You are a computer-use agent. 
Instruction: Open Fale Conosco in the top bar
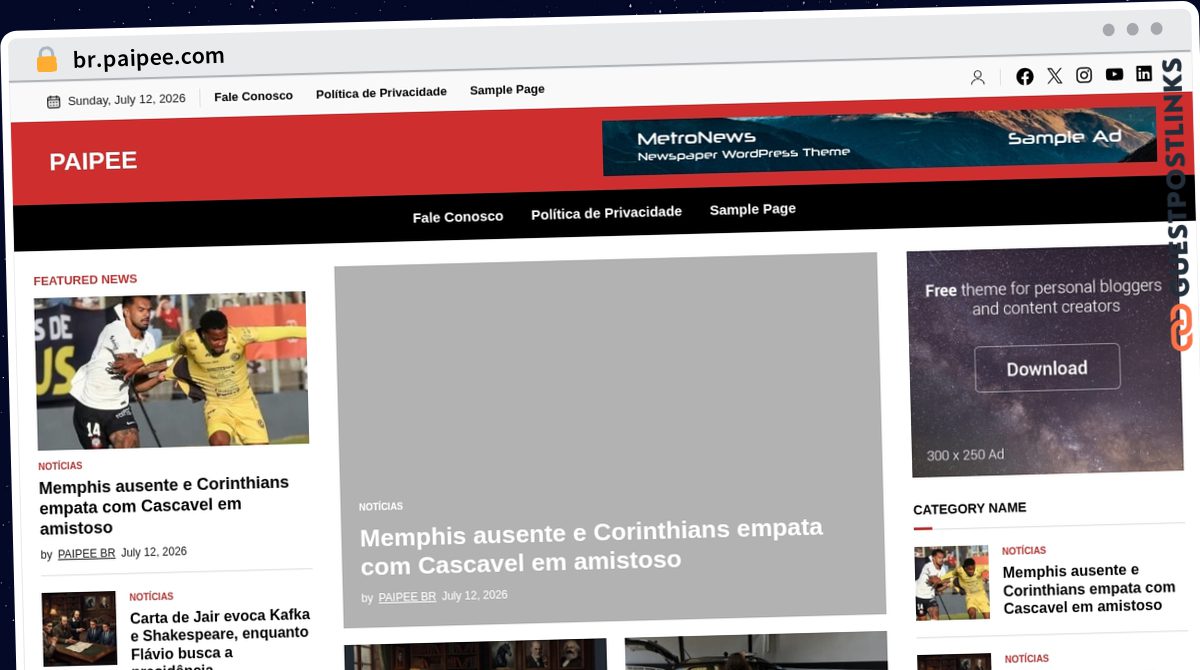[x=253, y=96]
